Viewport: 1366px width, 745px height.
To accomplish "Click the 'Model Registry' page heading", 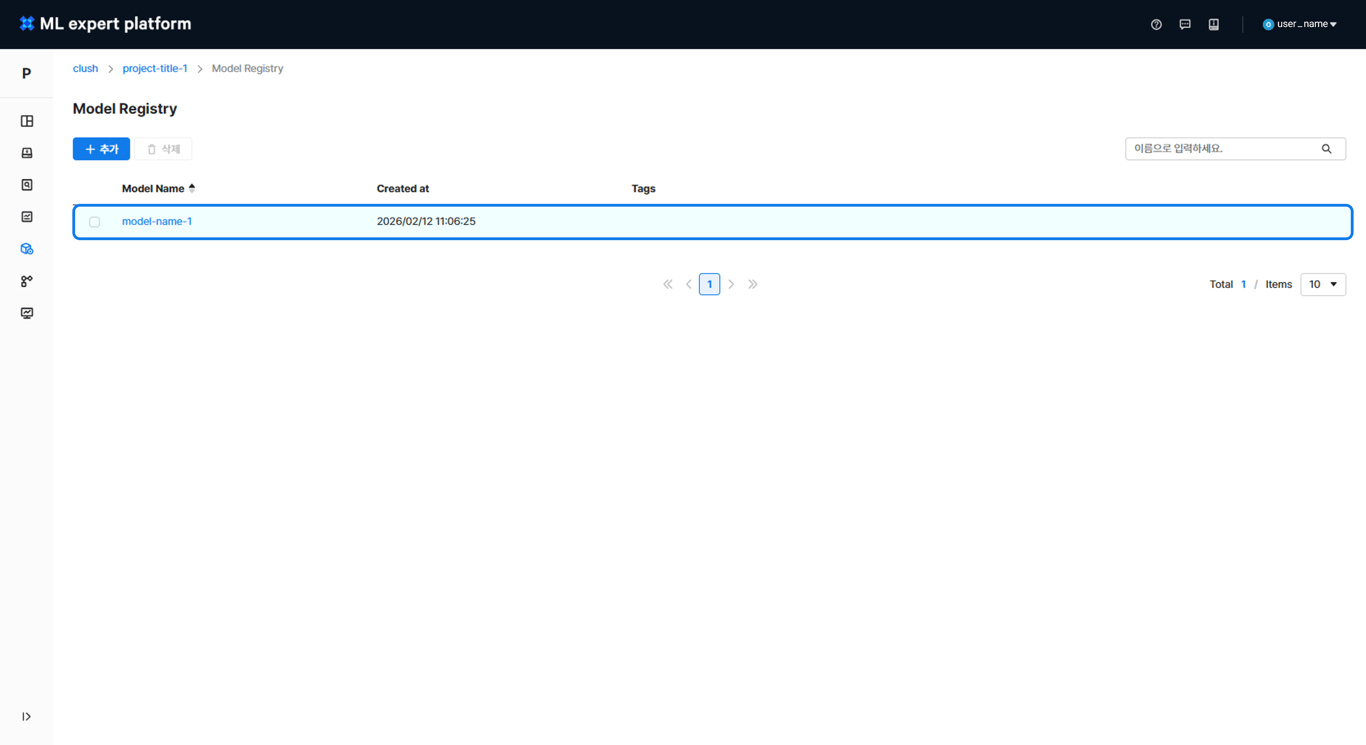I will [x=125, y=109].
